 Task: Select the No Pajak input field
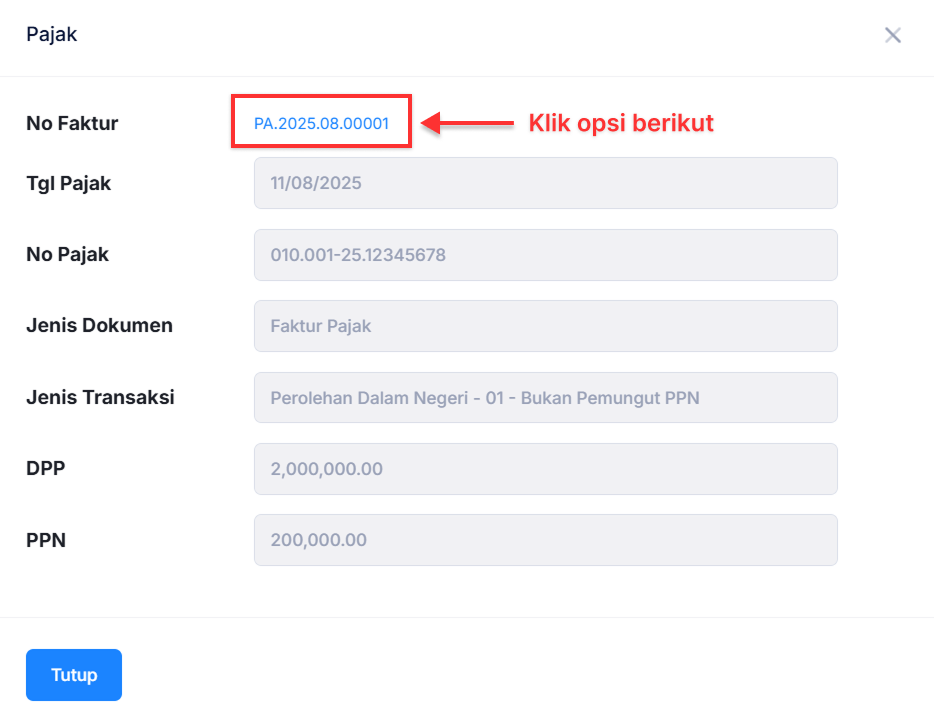pos(545,255)
